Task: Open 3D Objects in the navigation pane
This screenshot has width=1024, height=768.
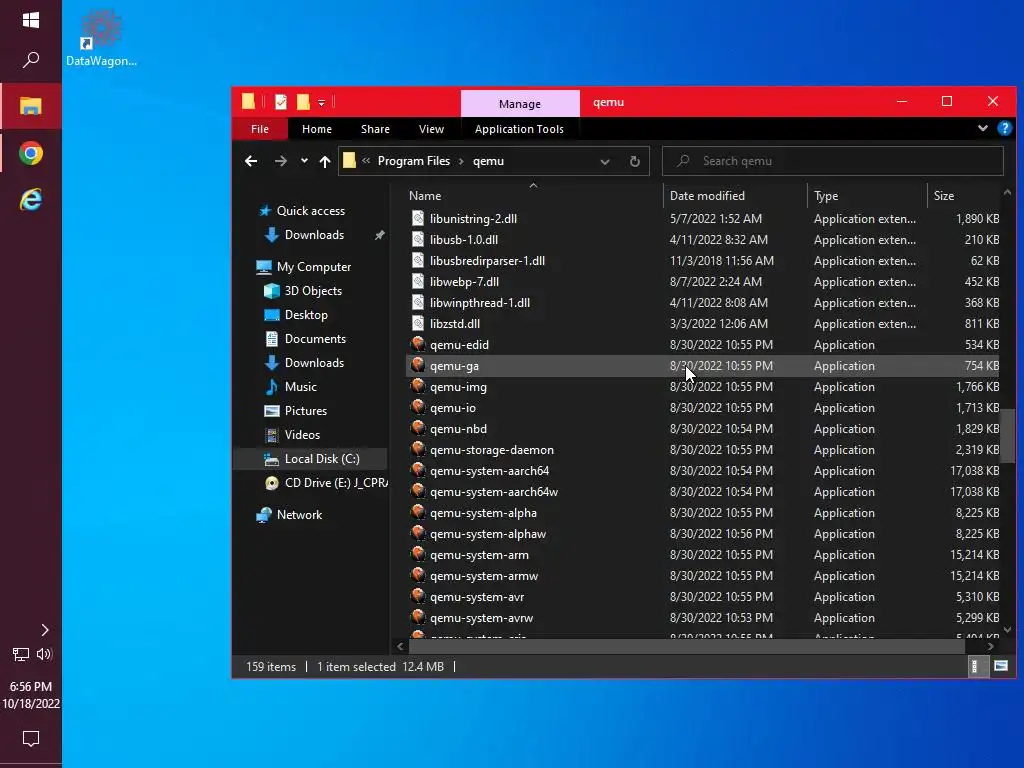Action: coord(313,291)
